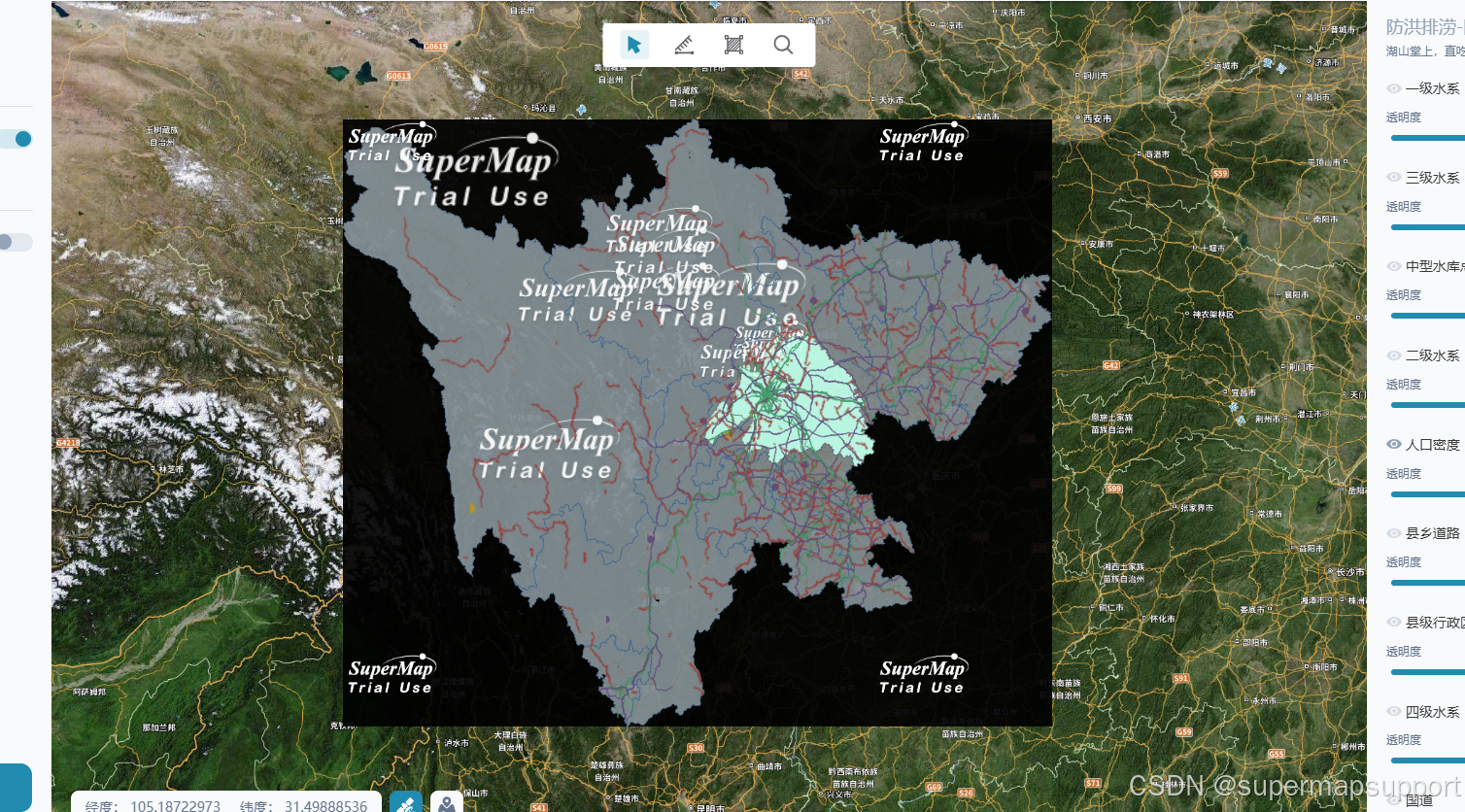1465x812 pixels.
Task: Toggle visibility of 二级水系 layer
Action: coord(1394,355)
